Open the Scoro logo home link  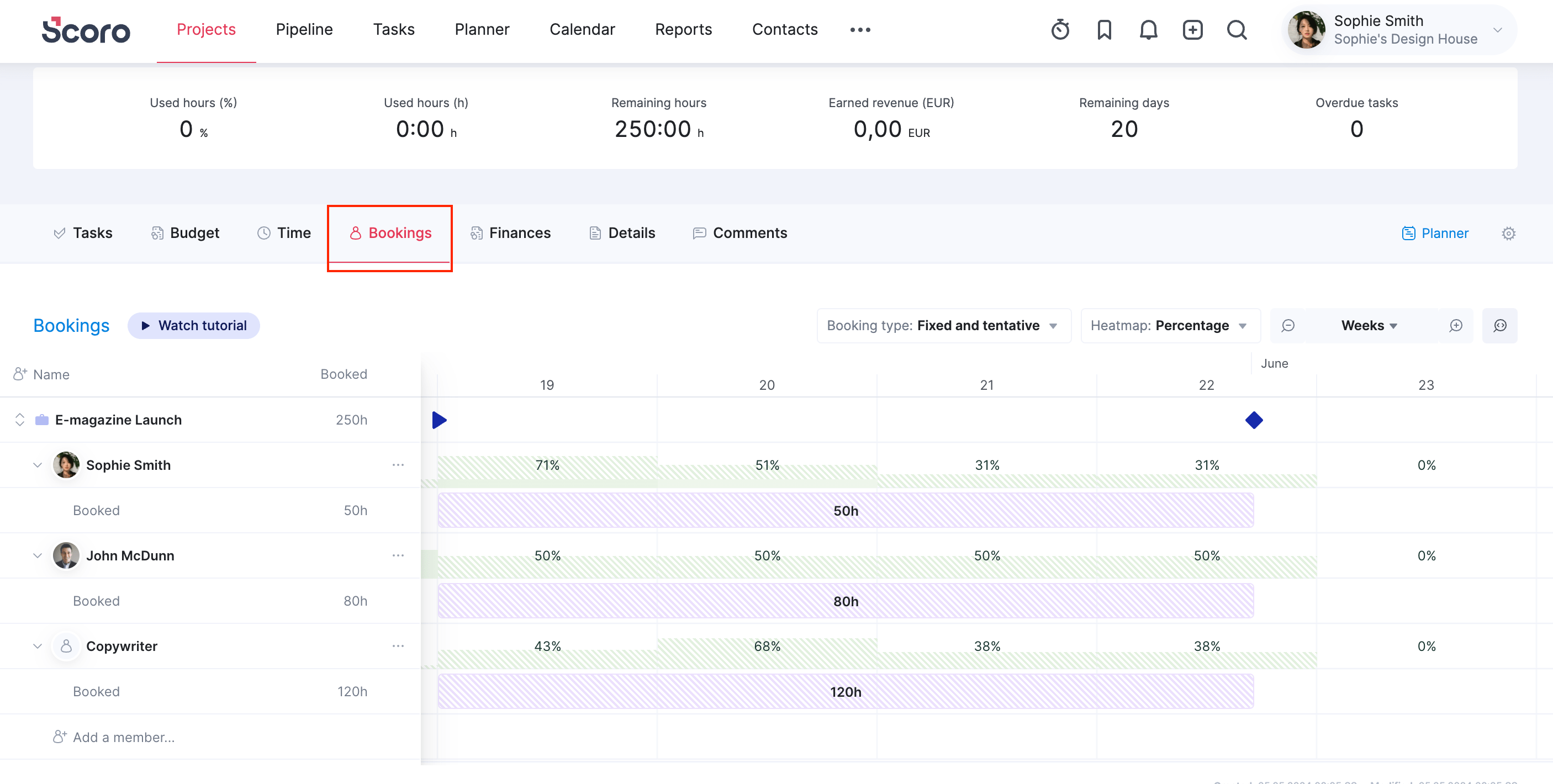(x=86, y=30)
